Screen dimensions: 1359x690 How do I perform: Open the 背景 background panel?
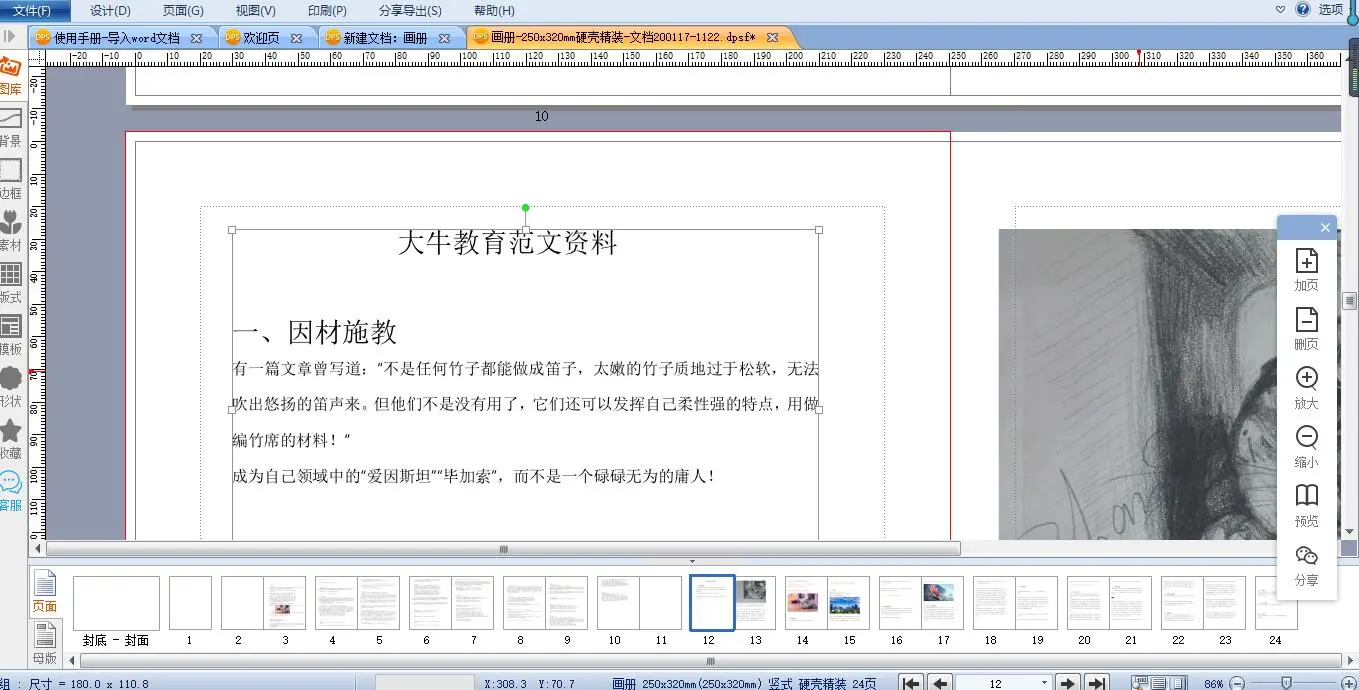click(10, 126)
